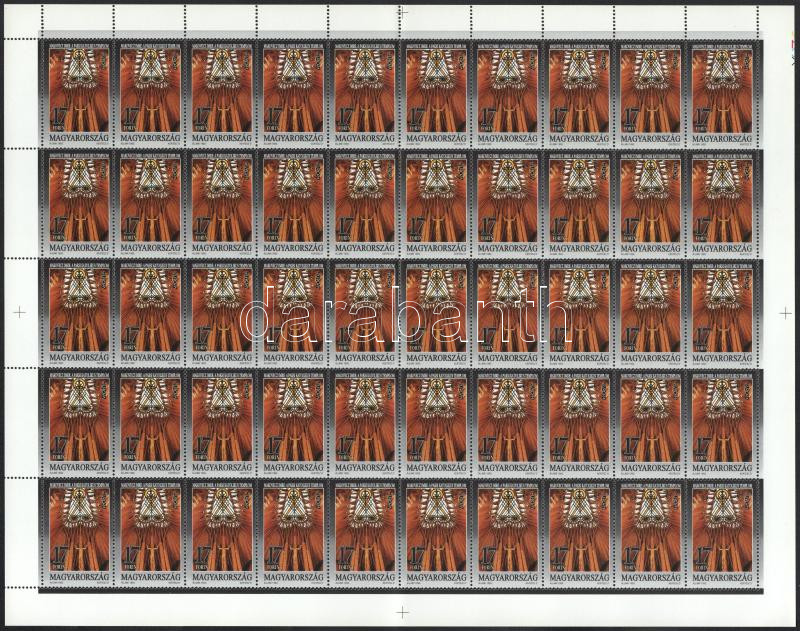Click the registration cross in the bottom margin
The height and width of the screenshot is (631, 800).
[403, 611]
